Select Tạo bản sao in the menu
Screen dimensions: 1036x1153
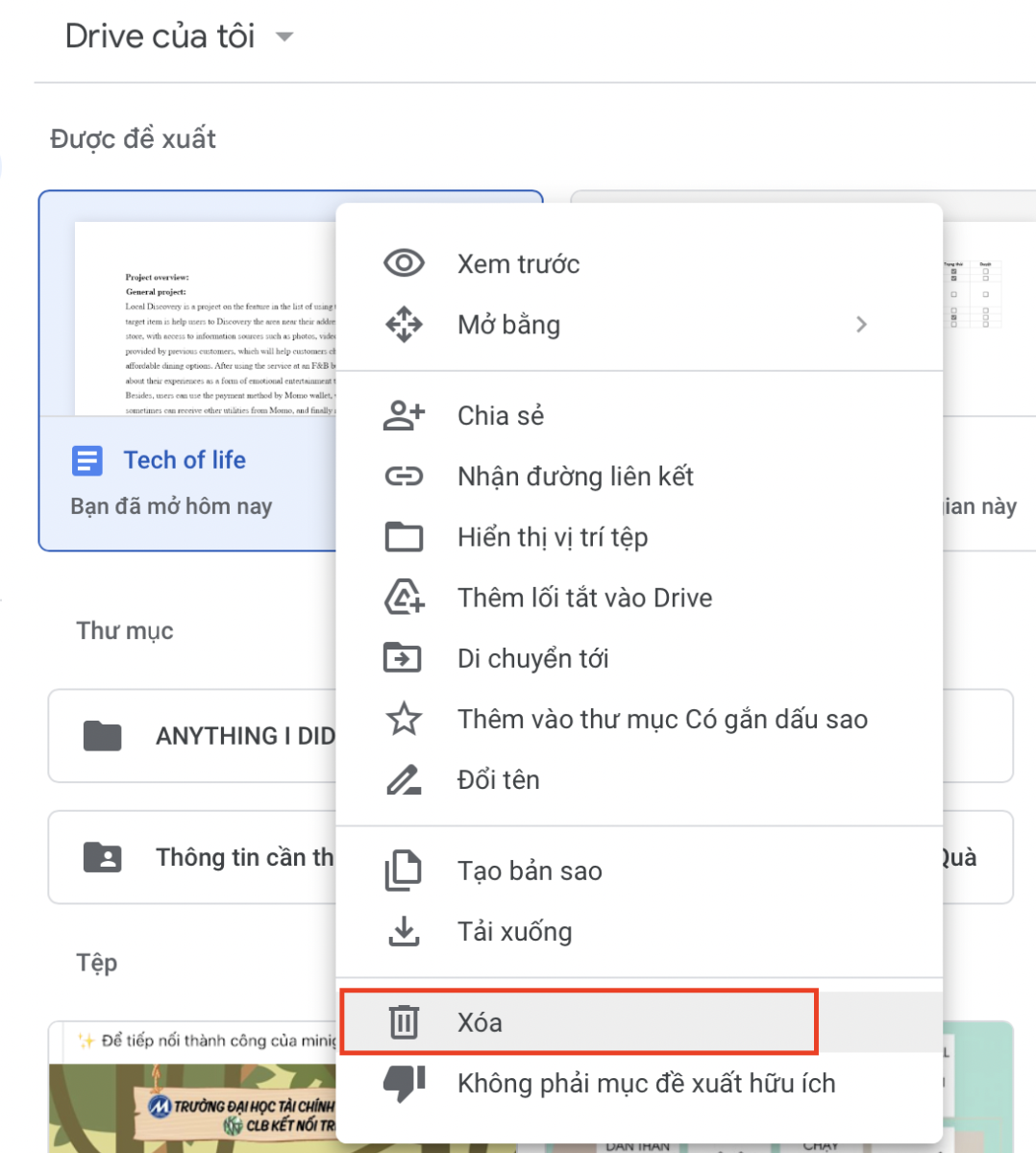coord(529,871)
